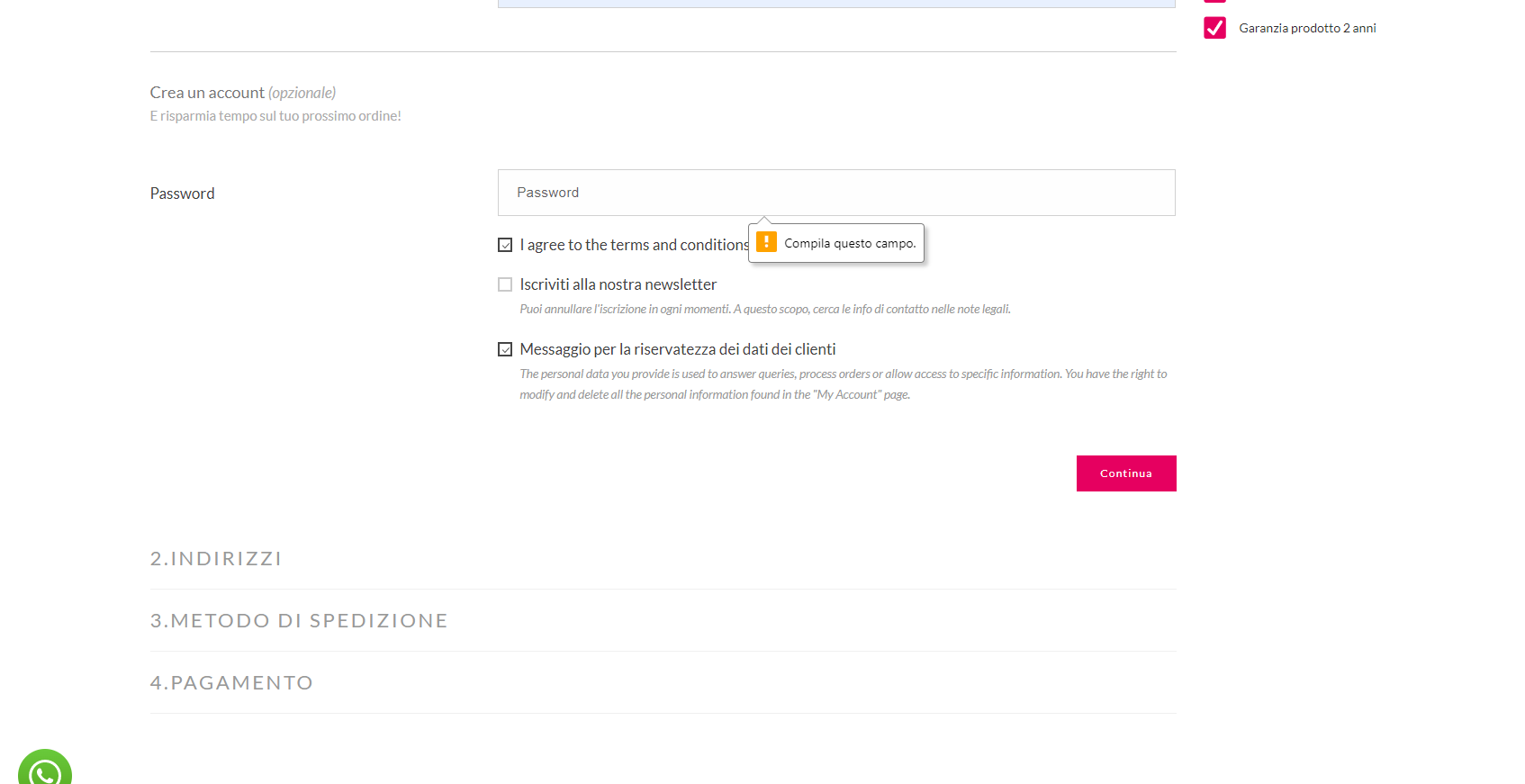The image size is (1525, 784).
Task: Focus the Password input field
Action: tap(835, 193)
